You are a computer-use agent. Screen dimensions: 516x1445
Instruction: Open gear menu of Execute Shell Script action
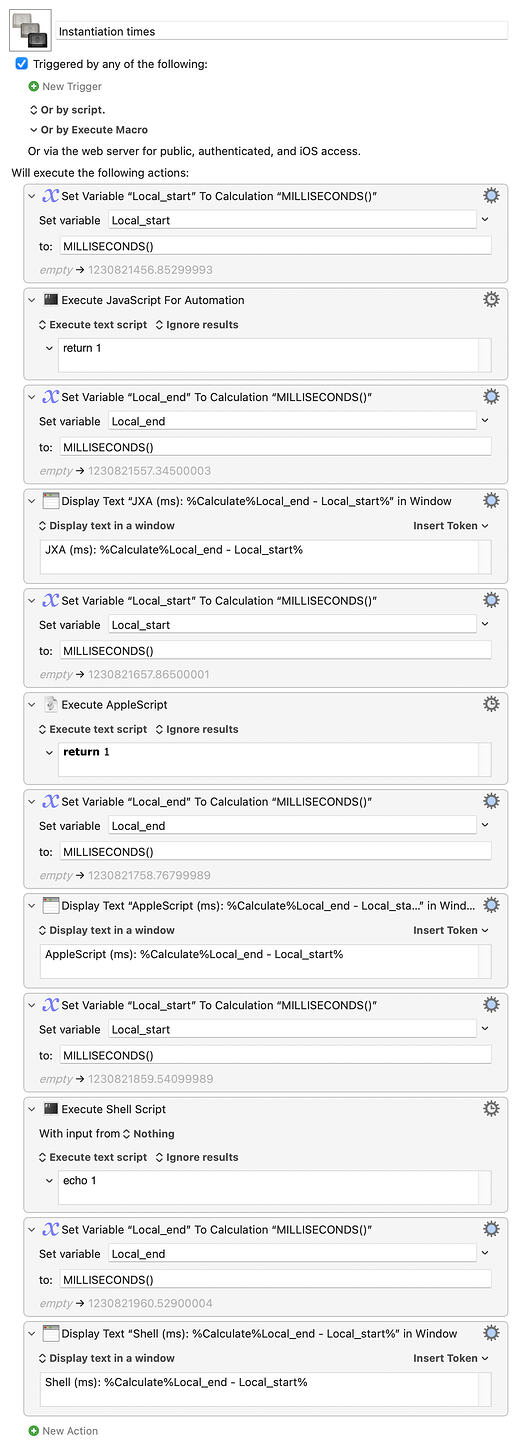(x=491, y=1109)
